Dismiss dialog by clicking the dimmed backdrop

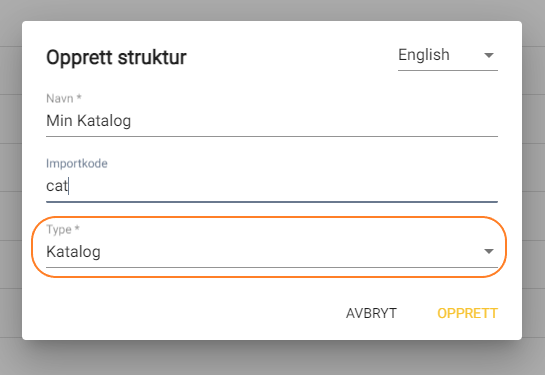(272, 358)
